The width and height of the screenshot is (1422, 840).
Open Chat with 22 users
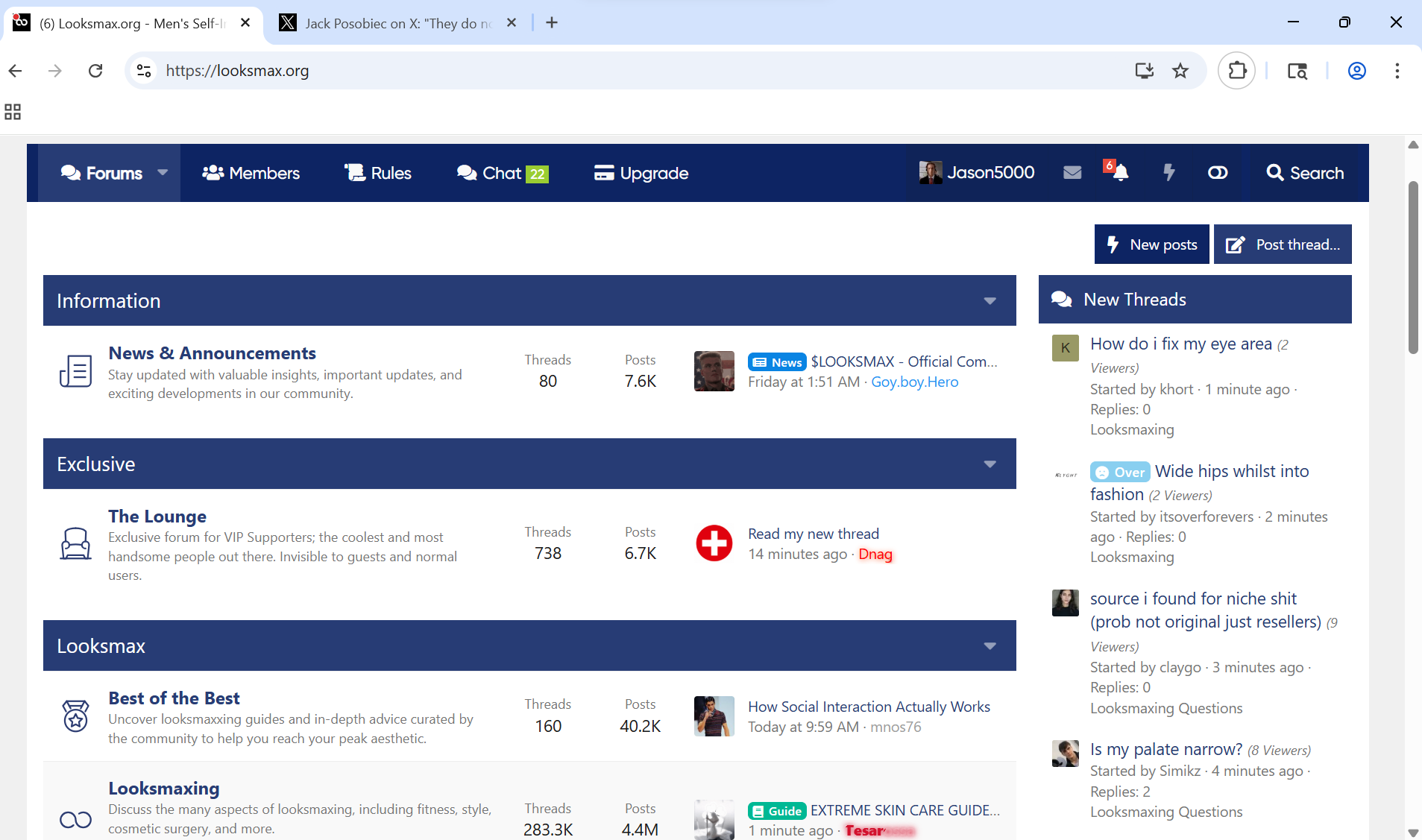(503, 173)
